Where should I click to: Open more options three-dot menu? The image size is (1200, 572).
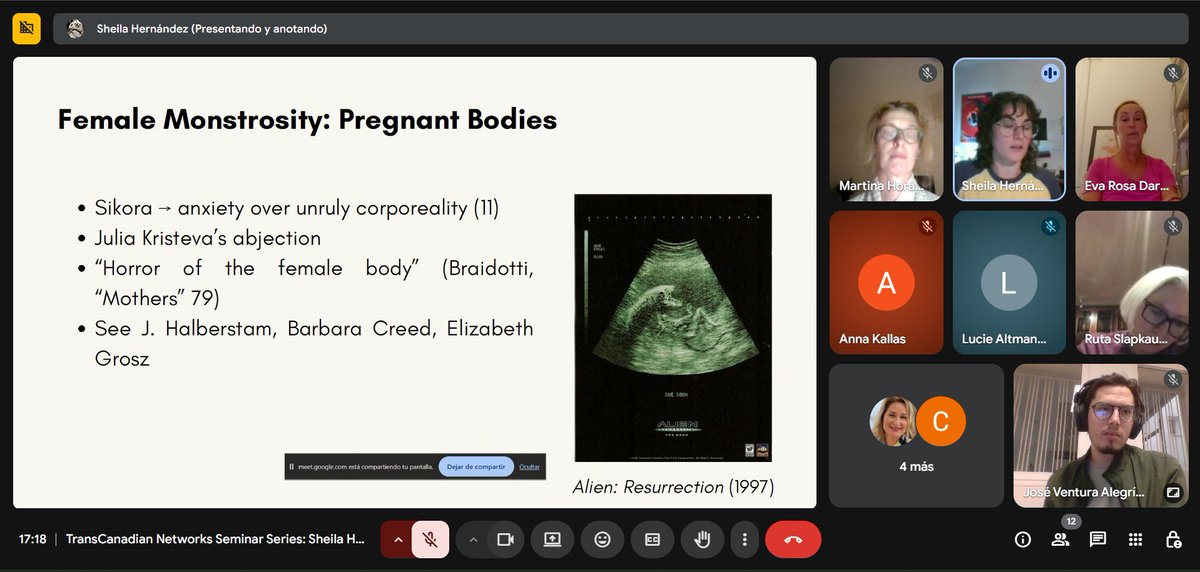coord(744,539)
